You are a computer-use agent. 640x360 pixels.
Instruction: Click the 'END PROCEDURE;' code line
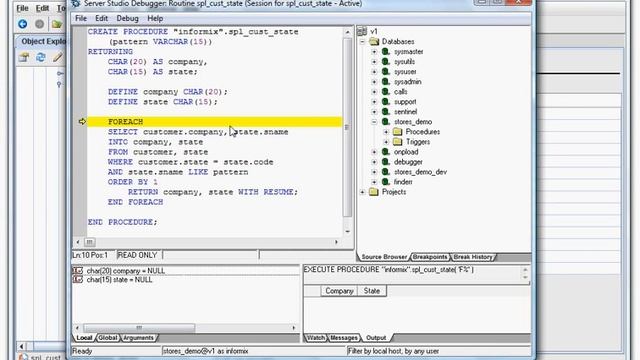click(x=122, y=222)
